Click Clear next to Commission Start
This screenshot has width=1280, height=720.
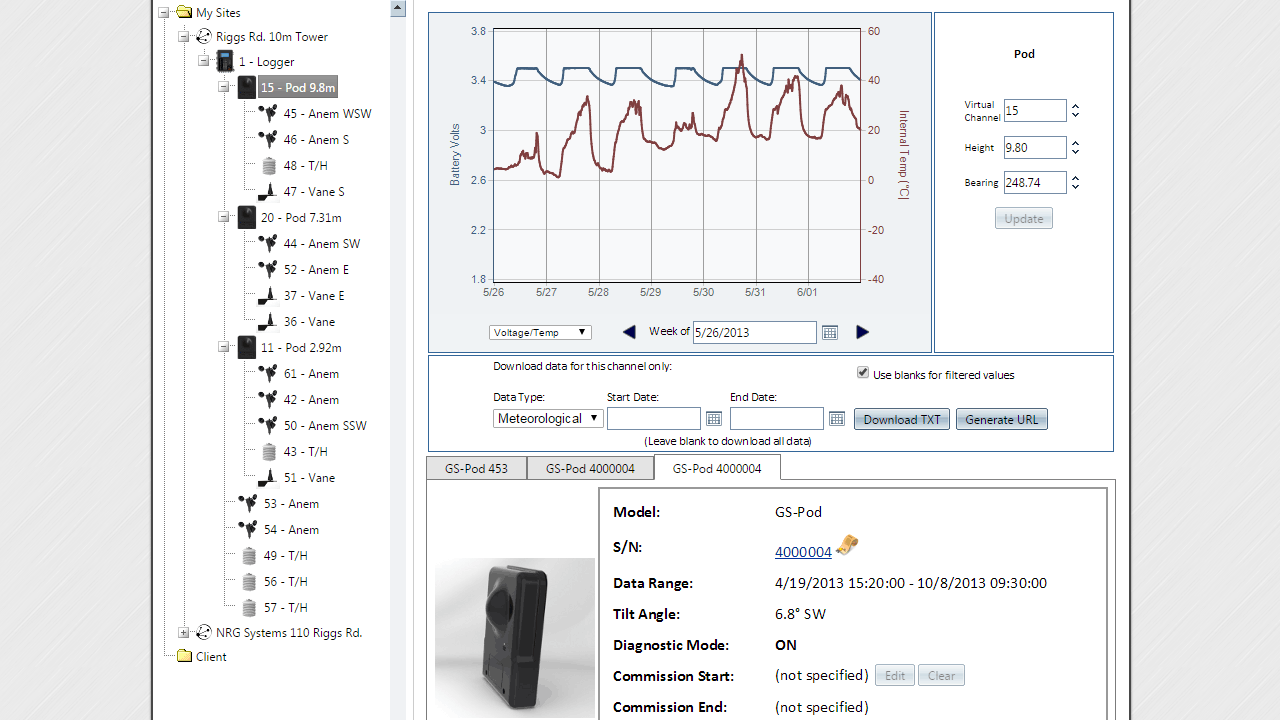941,676
